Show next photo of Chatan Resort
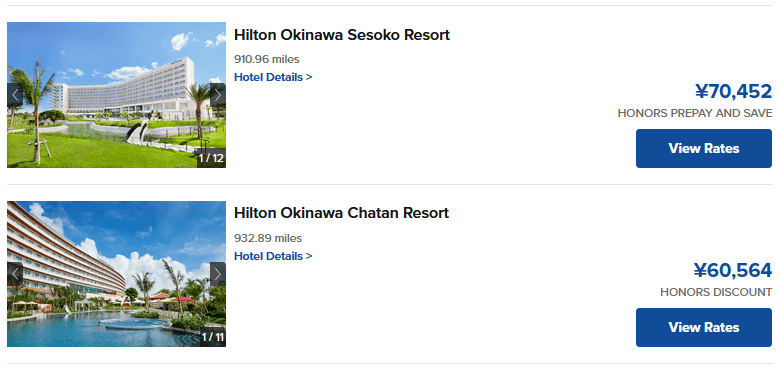The width and height of the screenshot is (779, 369). coord(218,274)
